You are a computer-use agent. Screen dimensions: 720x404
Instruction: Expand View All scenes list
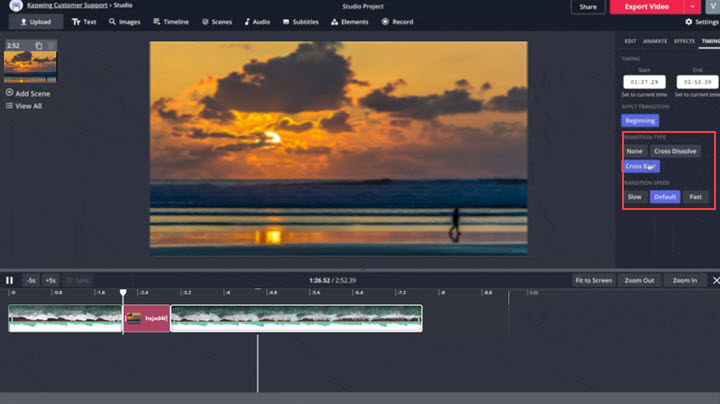(23, 106)
